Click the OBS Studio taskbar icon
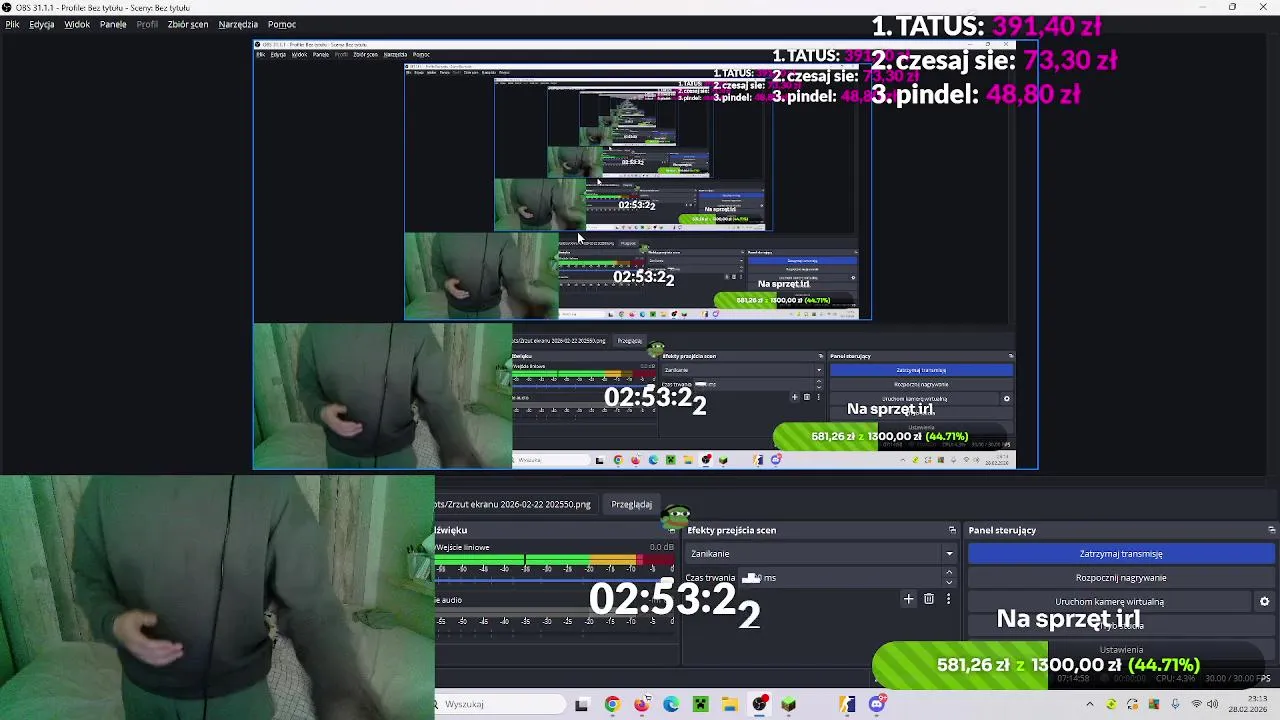1280x720 pixels. [760, 705]
